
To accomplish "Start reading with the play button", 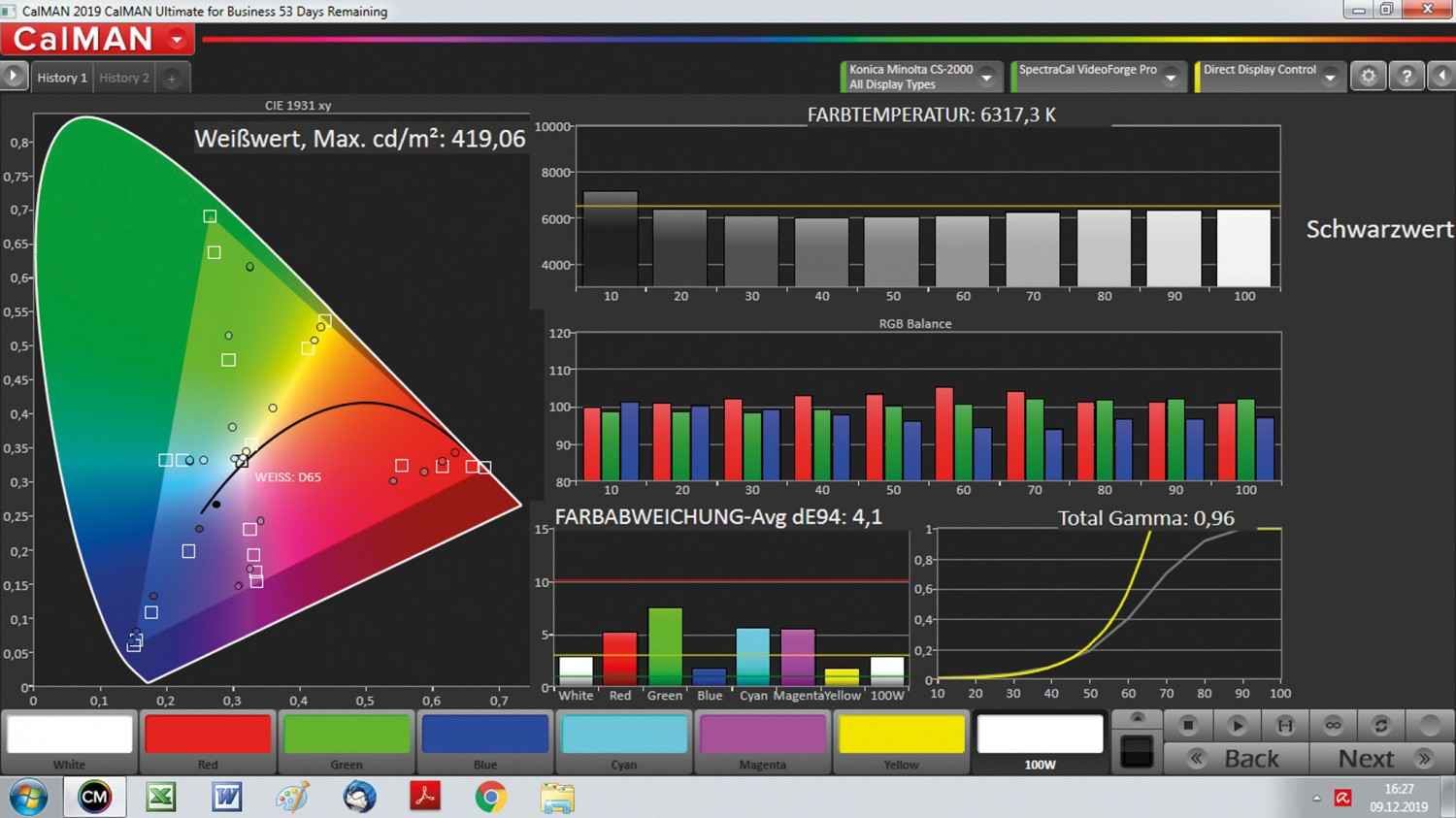I will click(x=1237, y=725).
